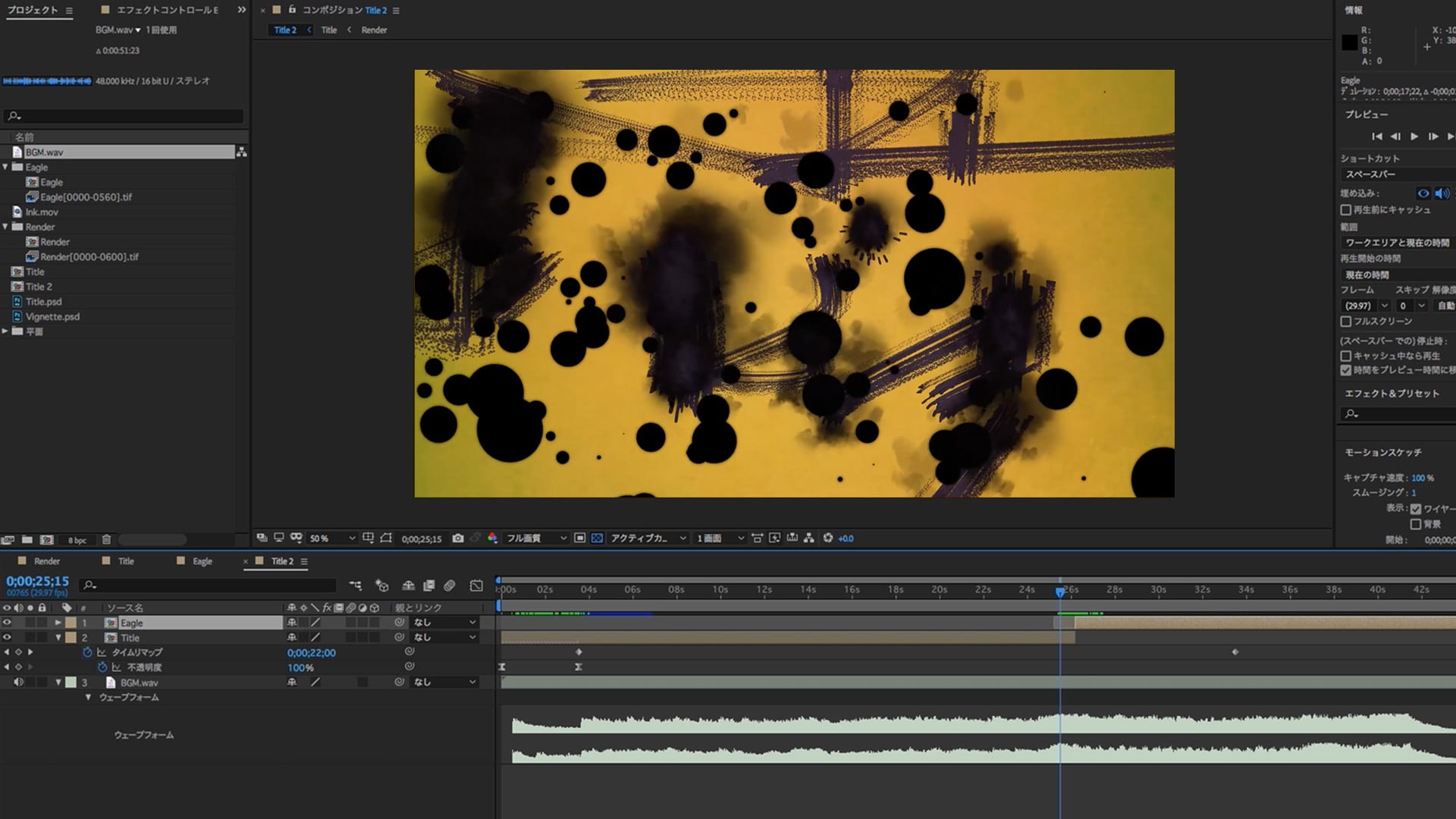Check play cached frames if caching
Viewport: 1456px width, 819px height.
click(x=1346, y=356)
